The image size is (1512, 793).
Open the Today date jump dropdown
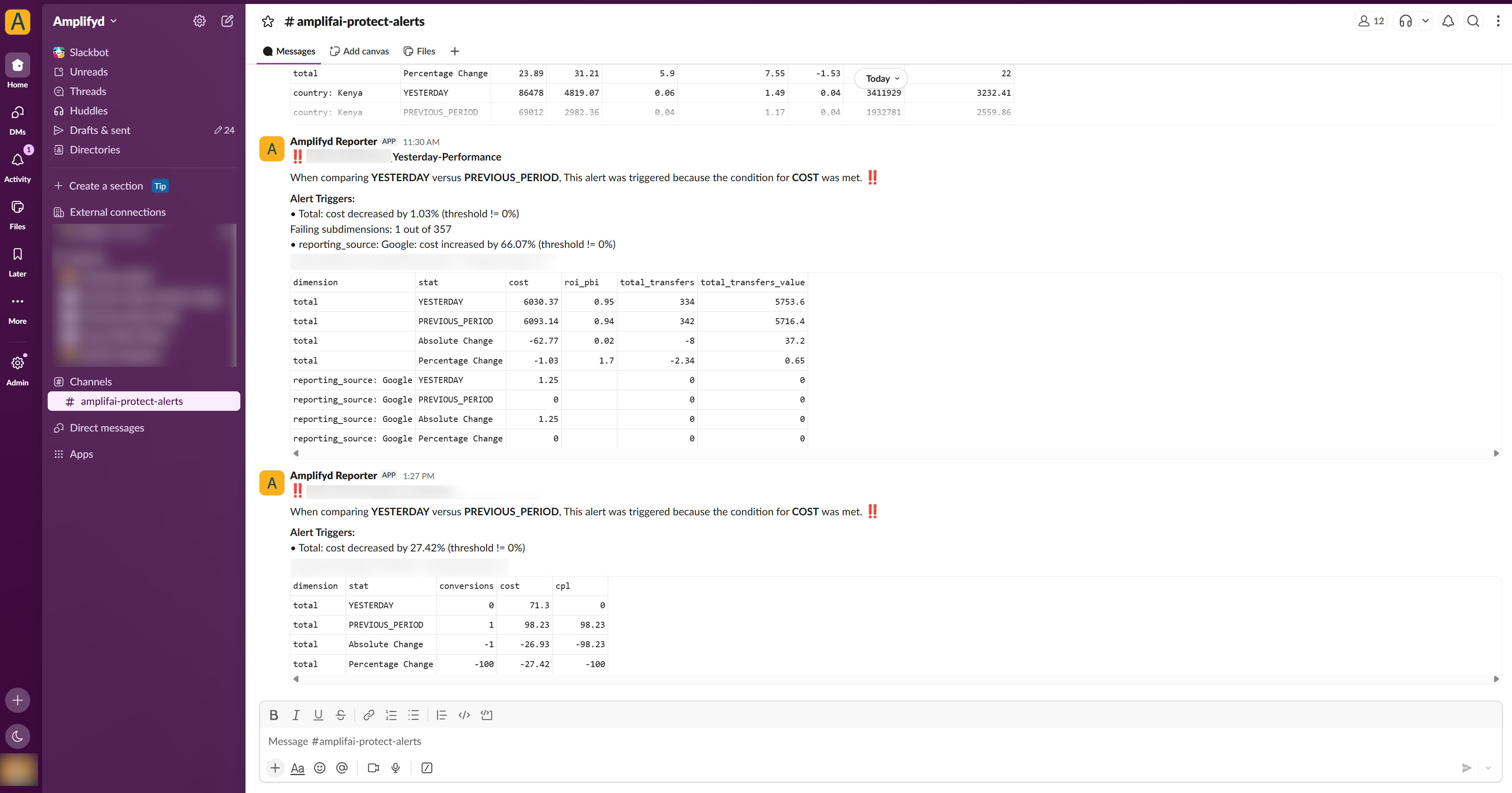882,79
